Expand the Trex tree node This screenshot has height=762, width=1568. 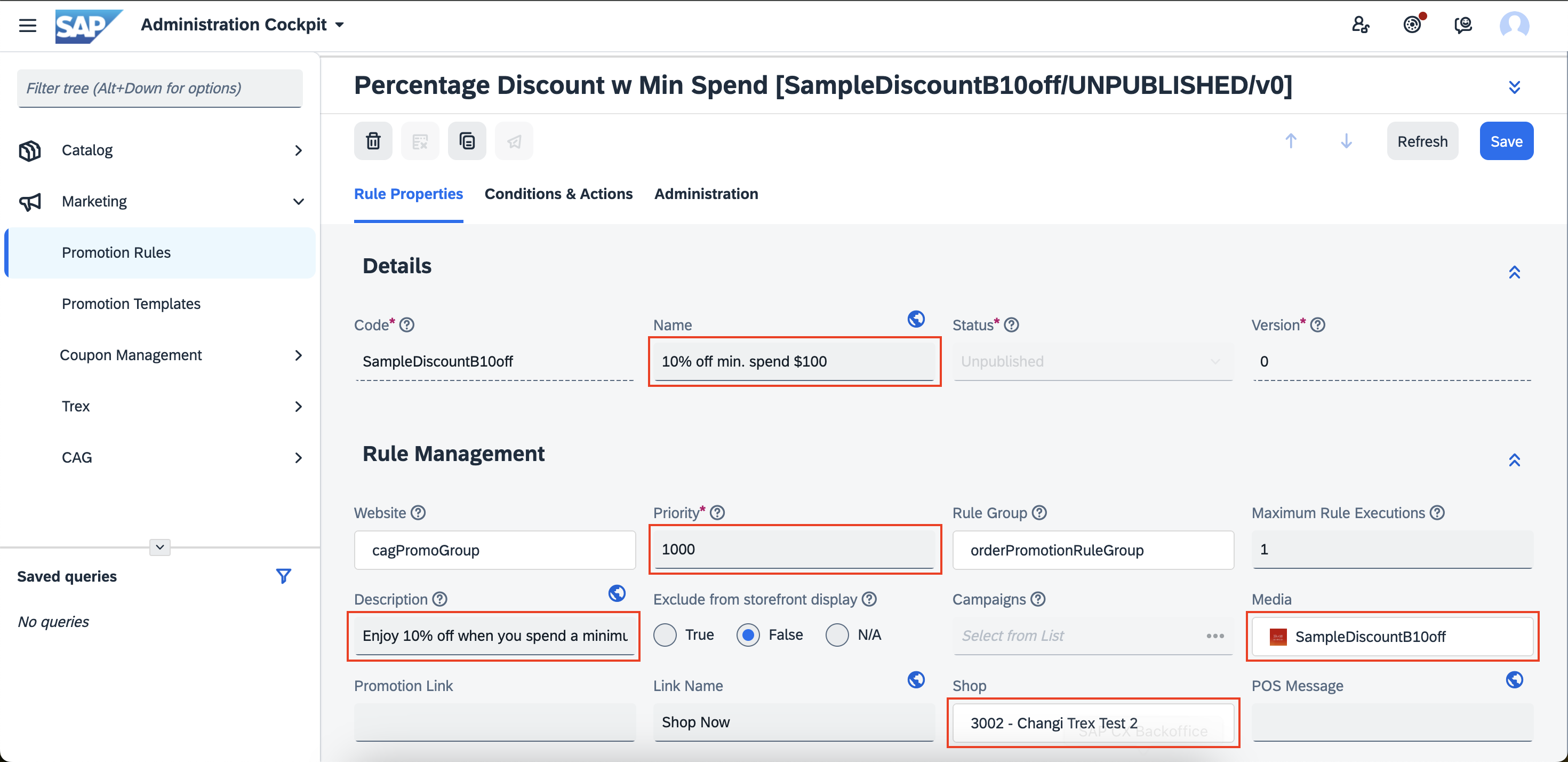point(298,406)
